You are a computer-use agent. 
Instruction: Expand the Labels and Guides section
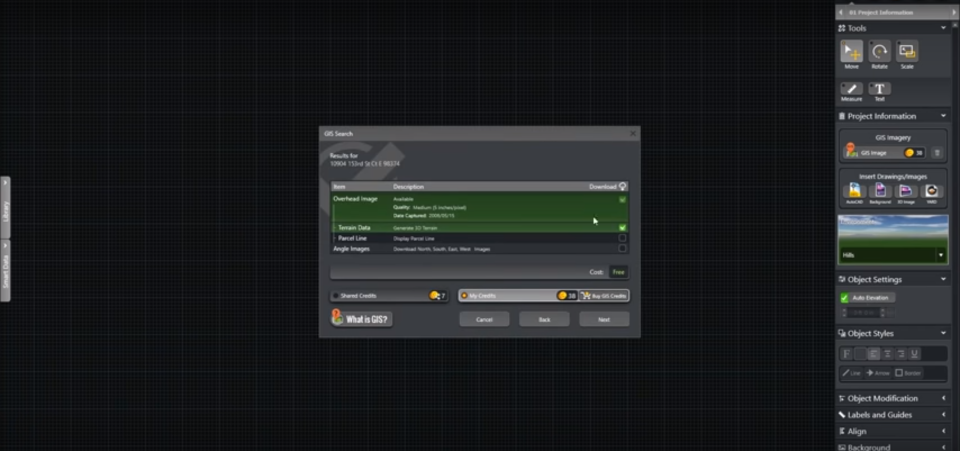coord(943,414)
